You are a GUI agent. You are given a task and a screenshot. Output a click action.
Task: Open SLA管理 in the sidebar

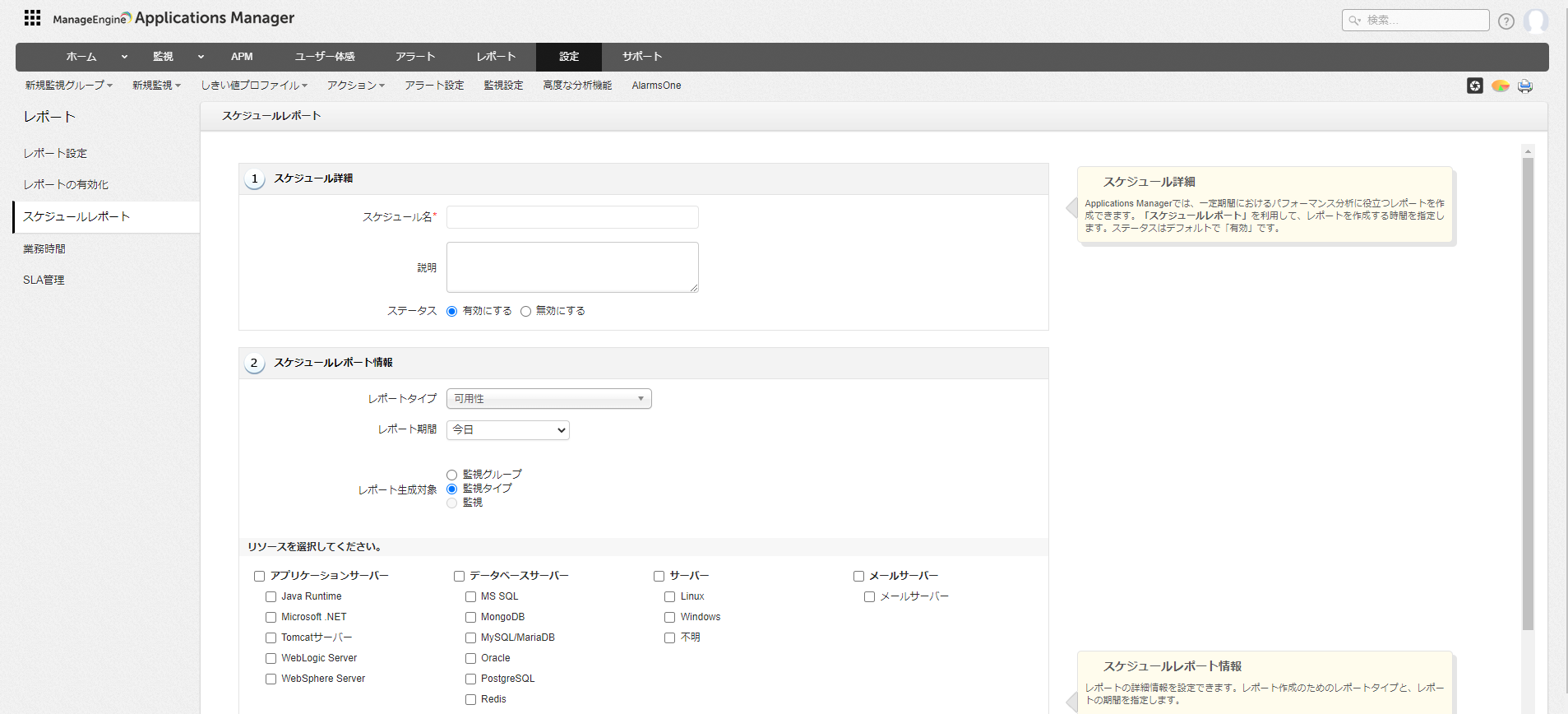(44, 280)
